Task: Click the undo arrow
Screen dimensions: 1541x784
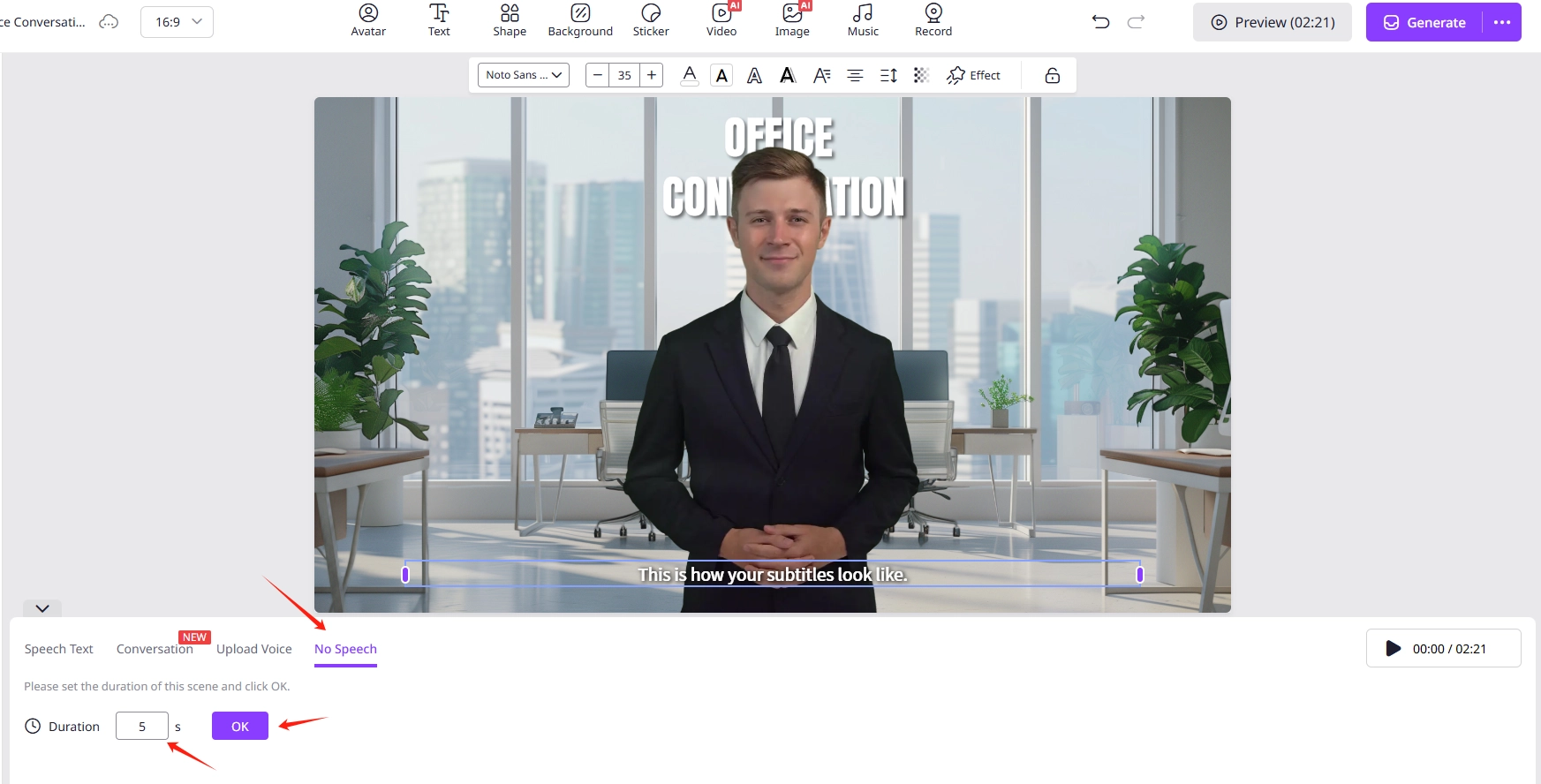Action: click(x=1100, y=22)
